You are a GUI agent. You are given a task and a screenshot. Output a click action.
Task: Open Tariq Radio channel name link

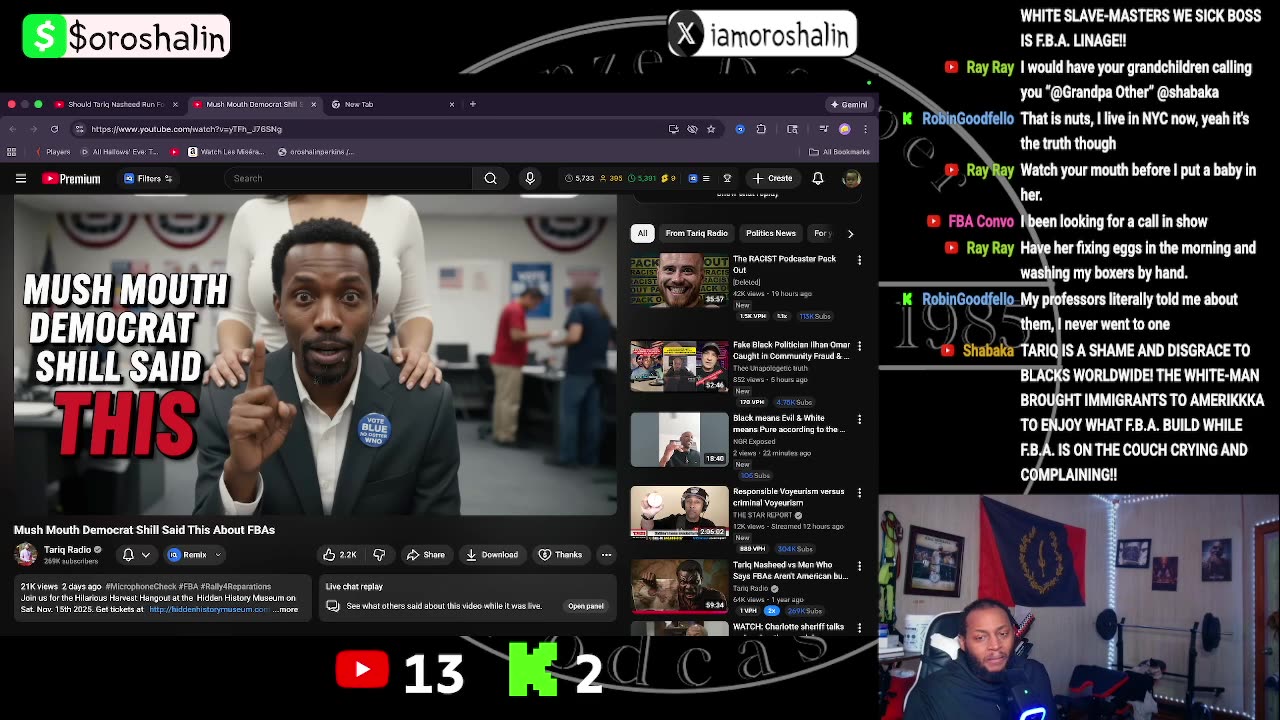pos(67,549)
